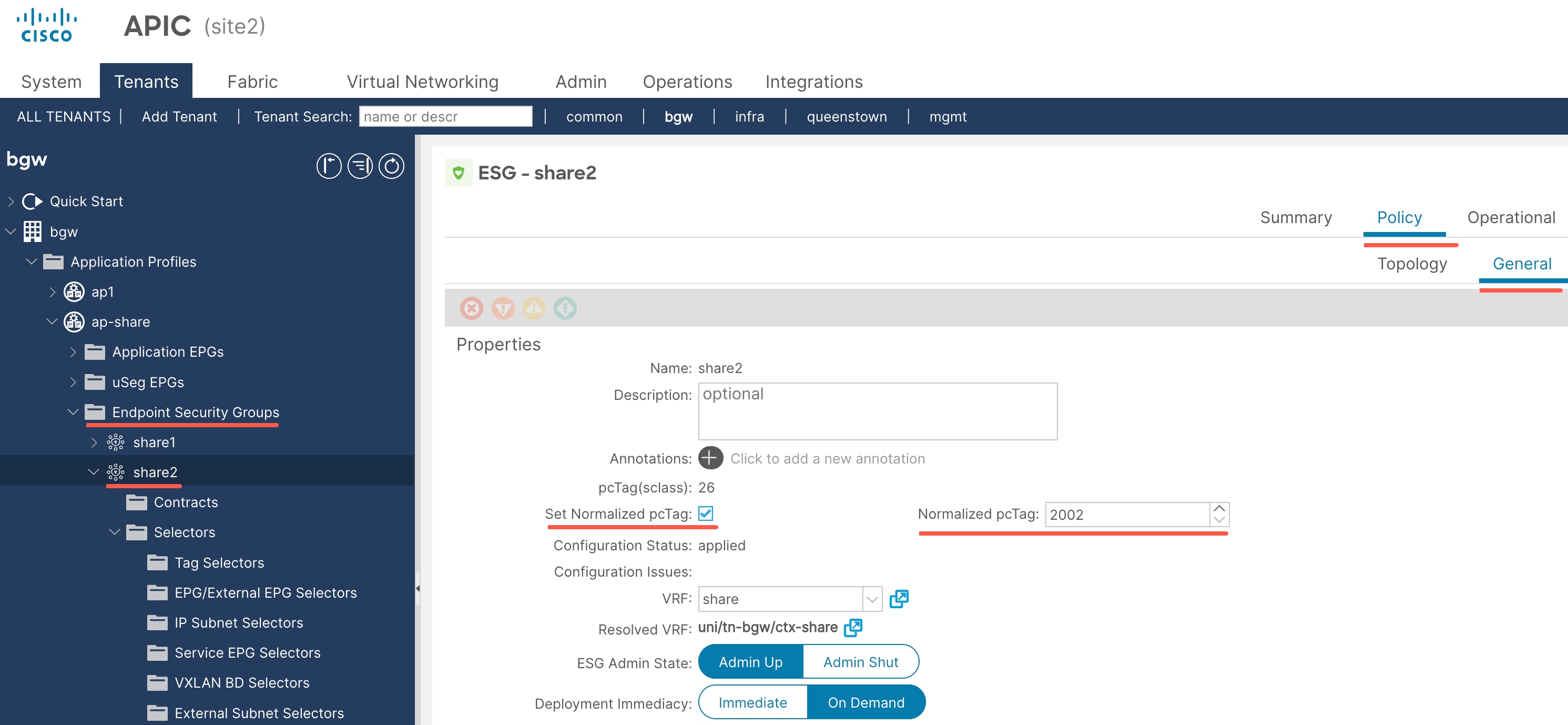Screen dimensions: 1568x725
Task: Click the Tenant Search field
Action: pyautogui.click(x=445, y=116)
